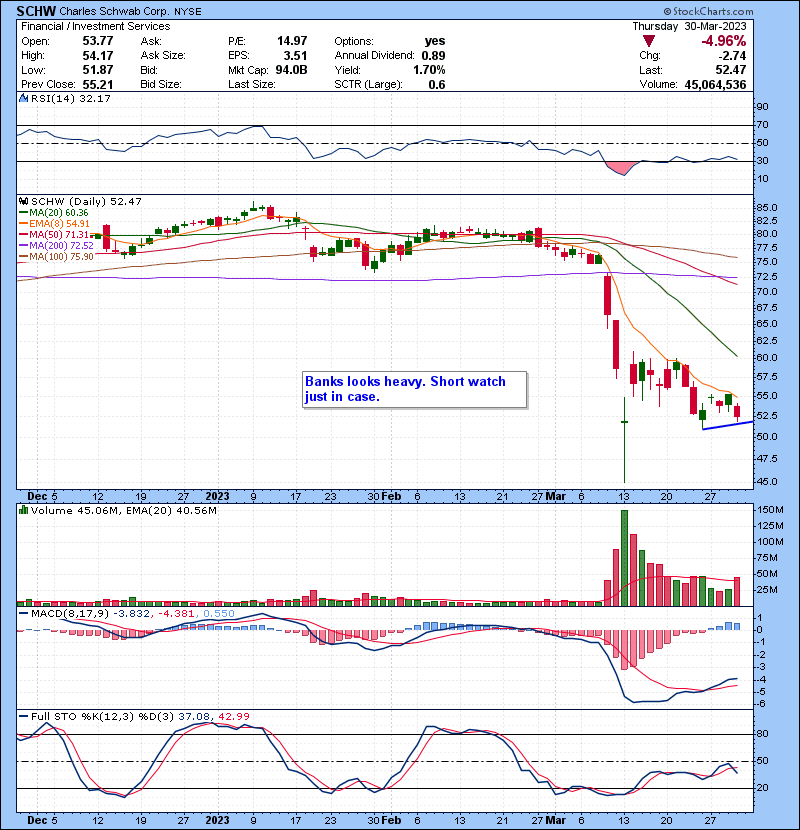Click the Chg value -2.74
The image size is (800, 830).
732,56
